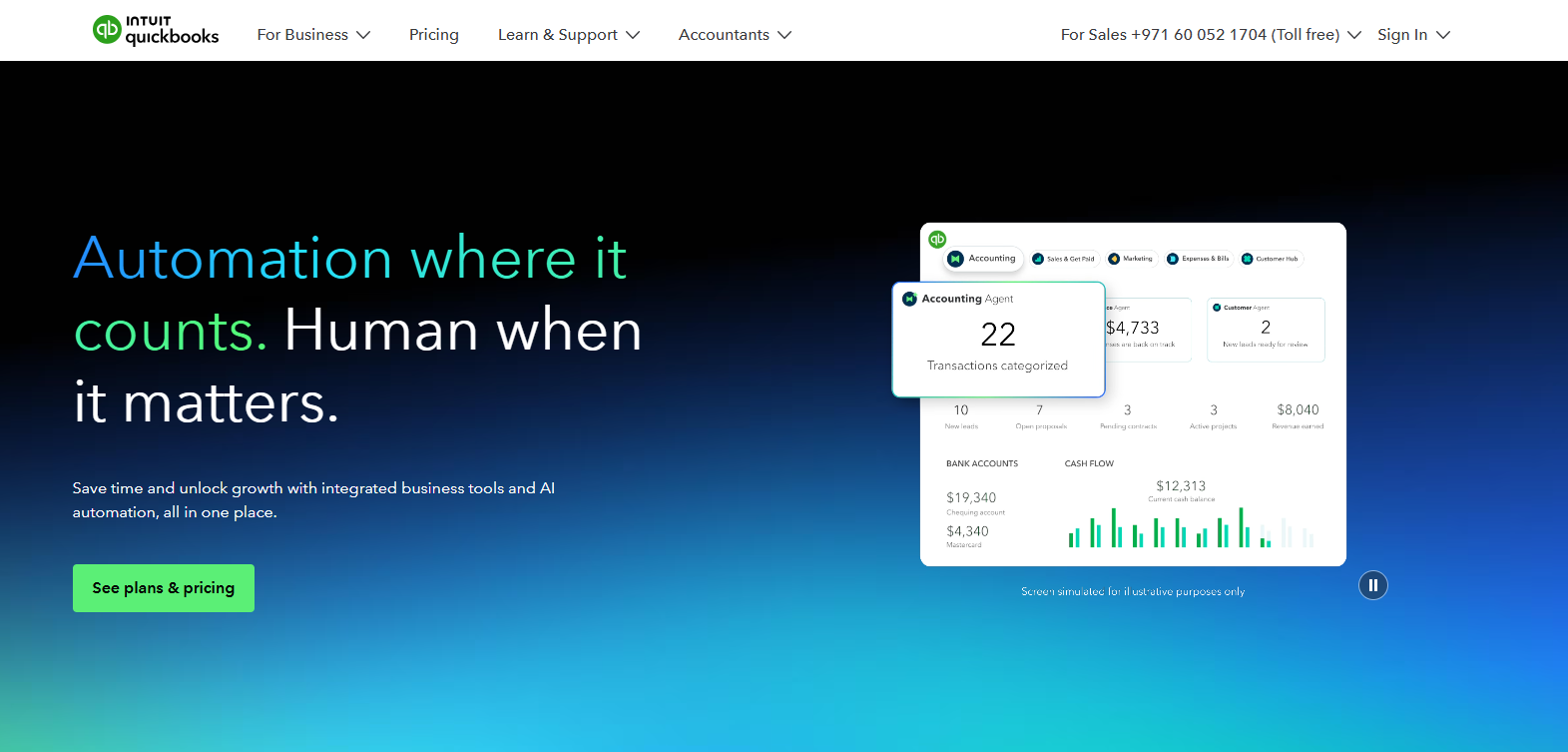Click the '$8,040 Revenue earned' stat
The image size is (1568, 752).
(x=1298, y=416)
